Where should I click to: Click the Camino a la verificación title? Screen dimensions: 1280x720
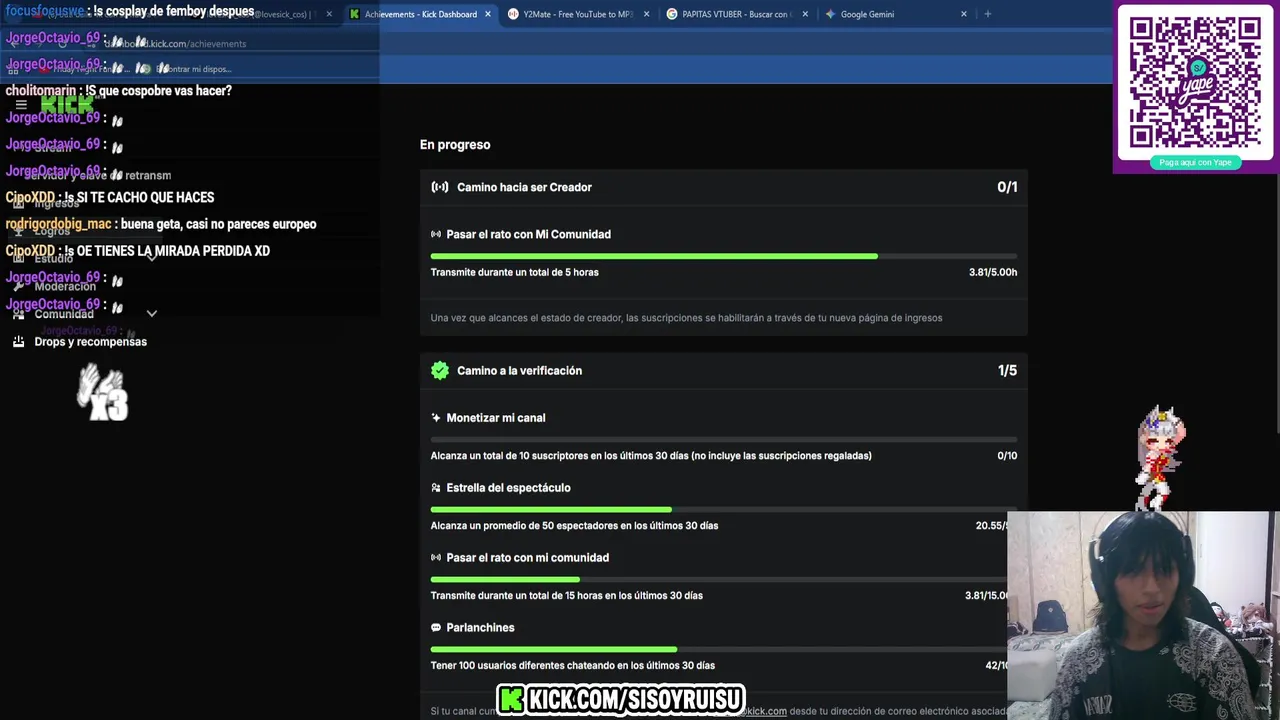[x=519, y=371]
